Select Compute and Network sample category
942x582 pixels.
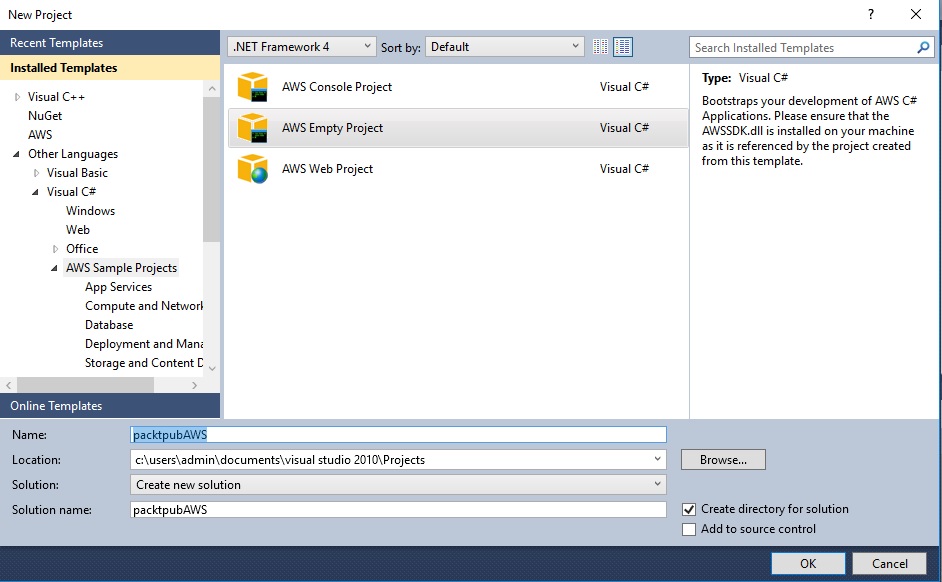coord(144,306)
